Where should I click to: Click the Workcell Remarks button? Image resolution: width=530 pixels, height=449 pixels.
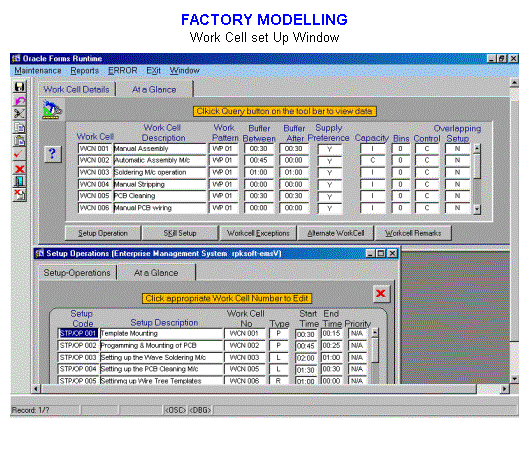(x=413, y=233)
